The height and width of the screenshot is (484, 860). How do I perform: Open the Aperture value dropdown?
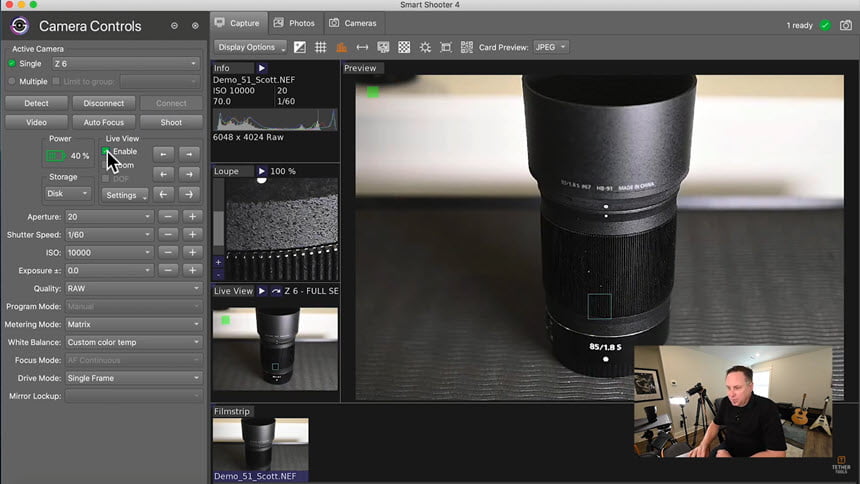pos(109,217)
